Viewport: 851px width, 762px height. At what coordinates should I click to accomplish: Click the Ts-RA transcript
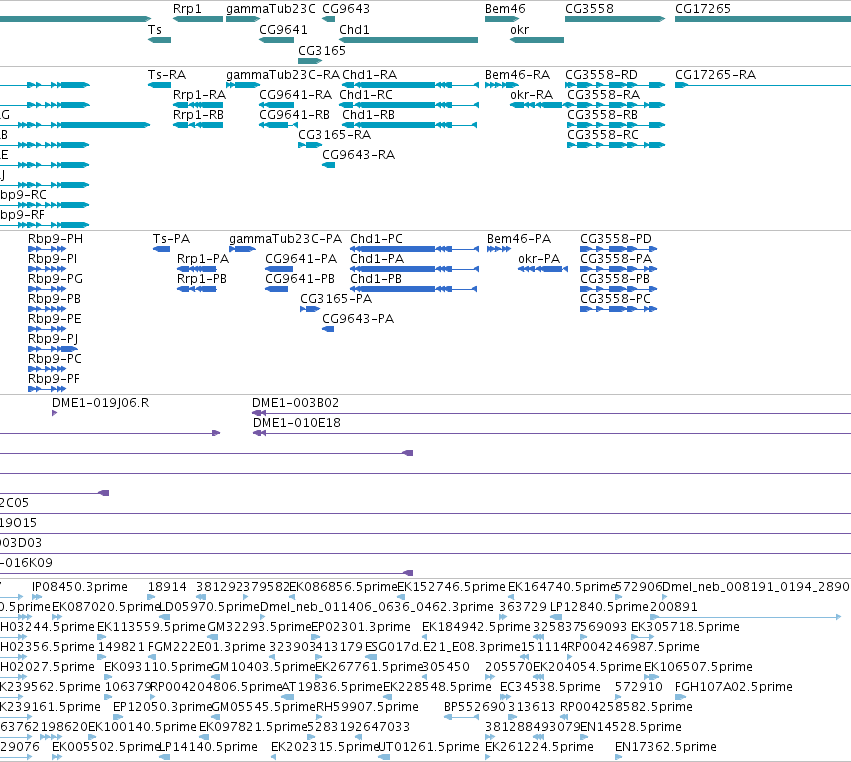(160, 85)
